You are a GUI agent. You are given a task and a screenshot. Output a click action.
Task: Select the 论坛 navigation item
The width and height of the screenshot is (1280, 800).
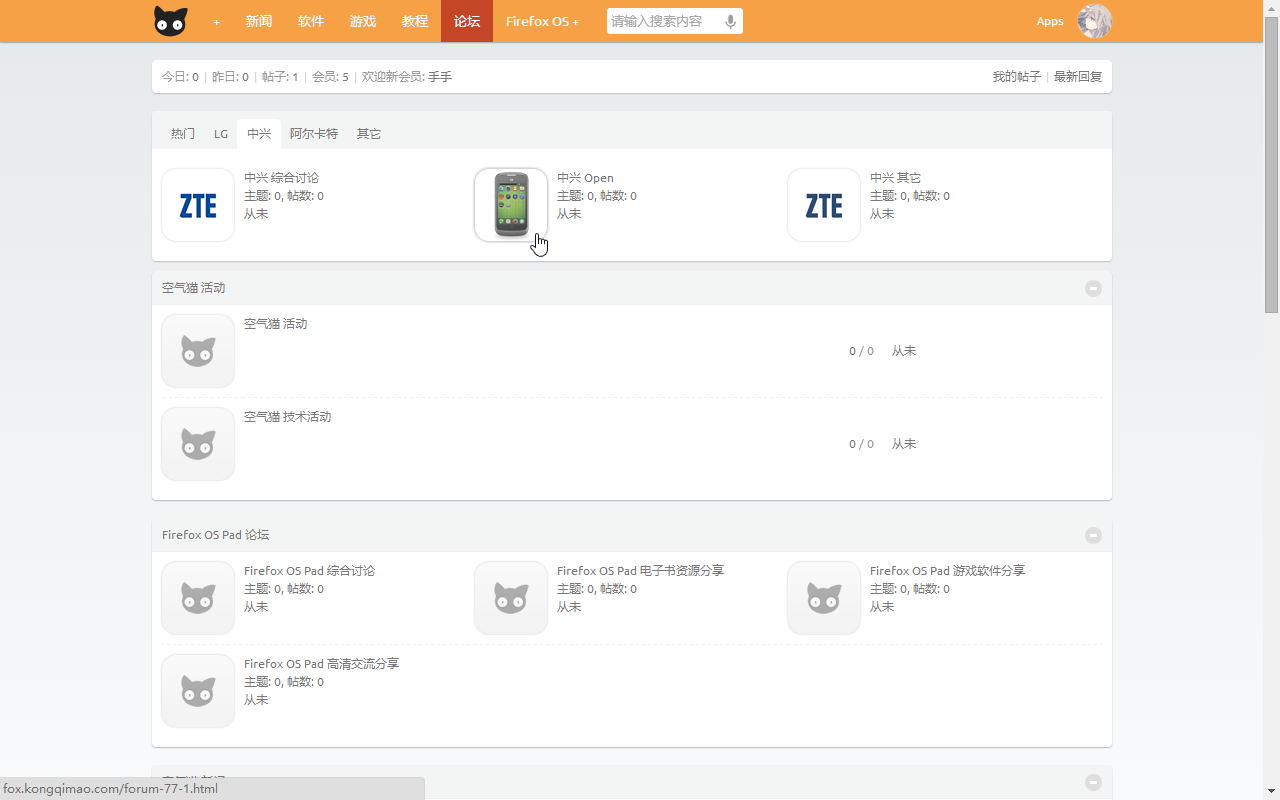(x=467, y=21)
